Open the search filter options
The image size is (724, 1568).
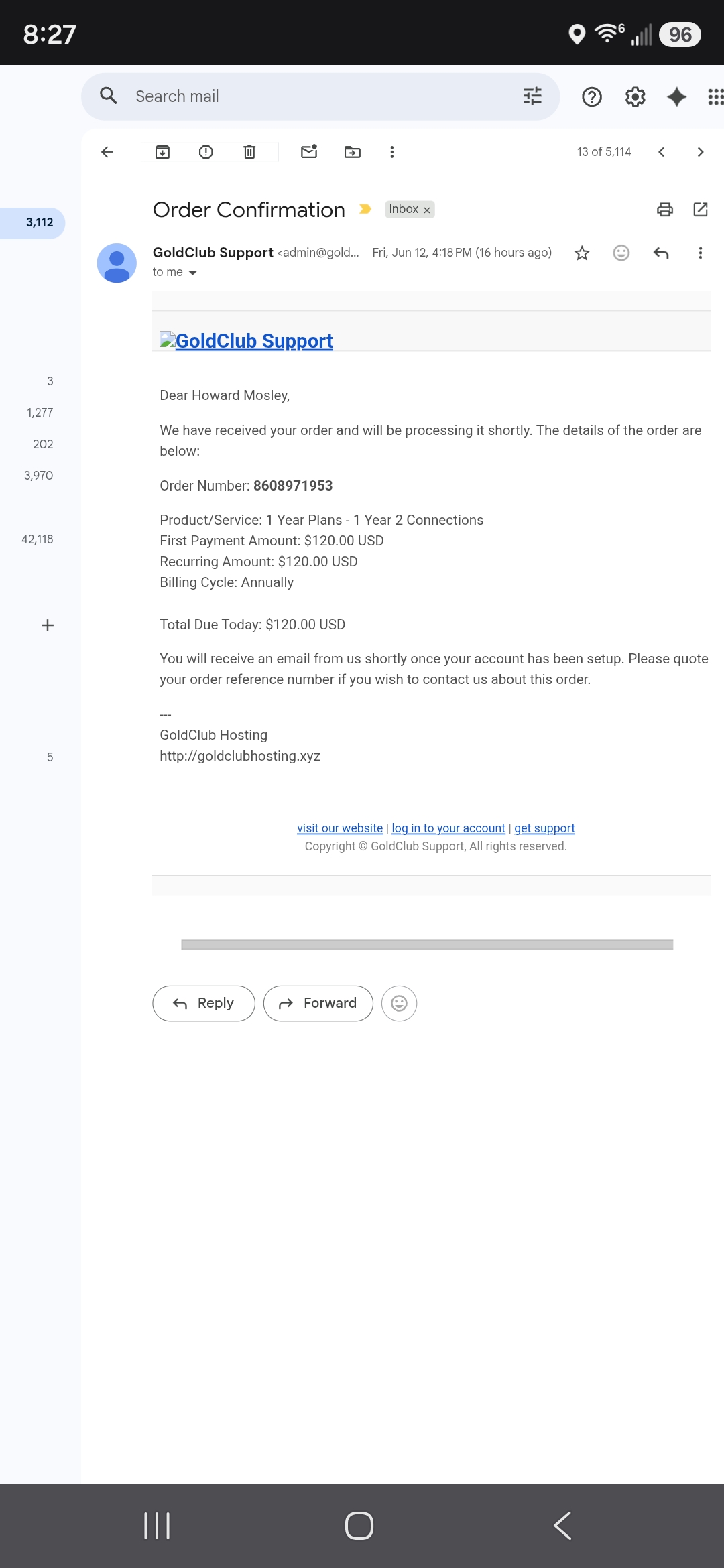point(532,96)
